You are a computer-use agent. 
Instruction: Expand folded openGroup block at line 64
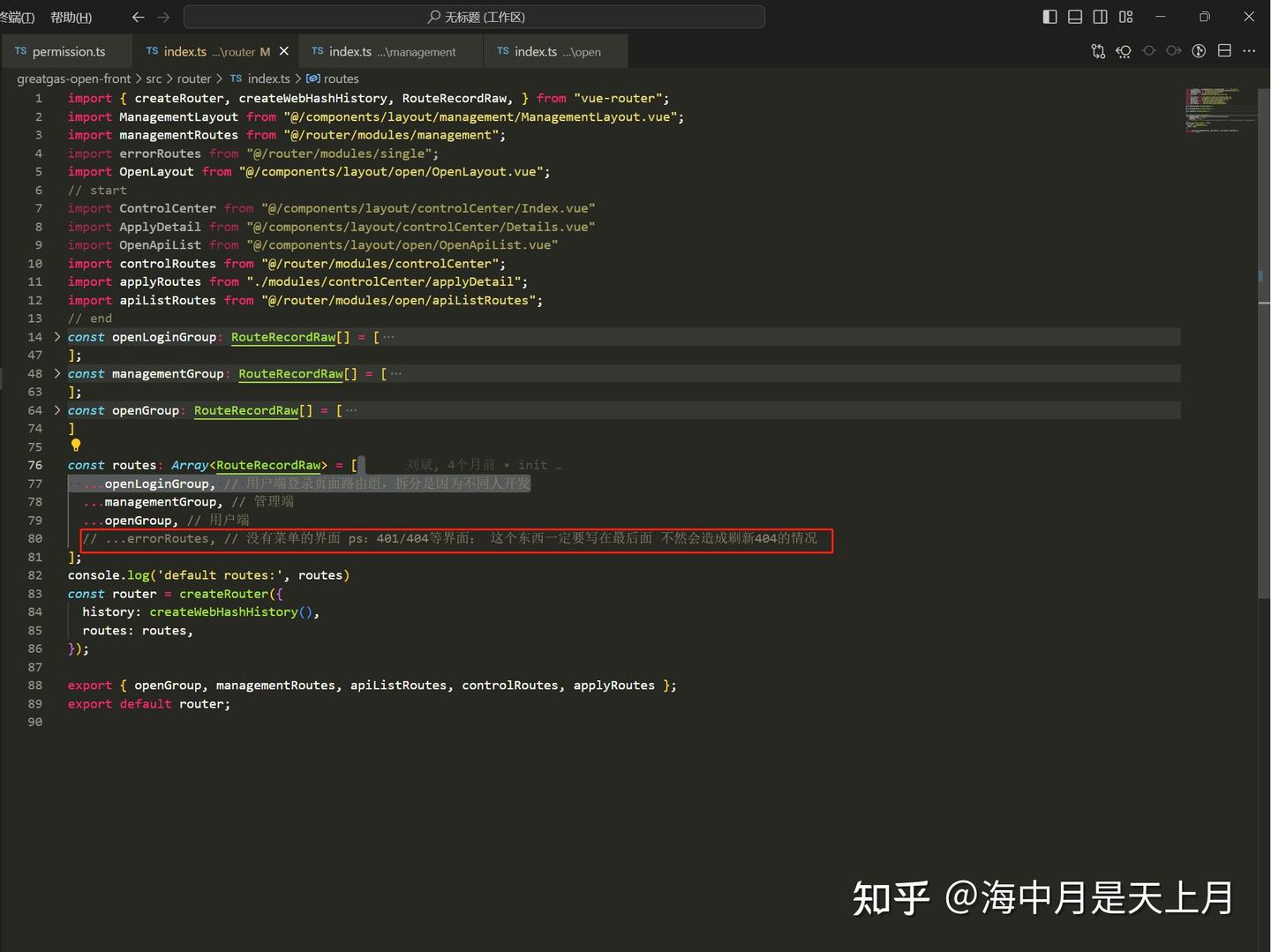click(x=57, y=410)
